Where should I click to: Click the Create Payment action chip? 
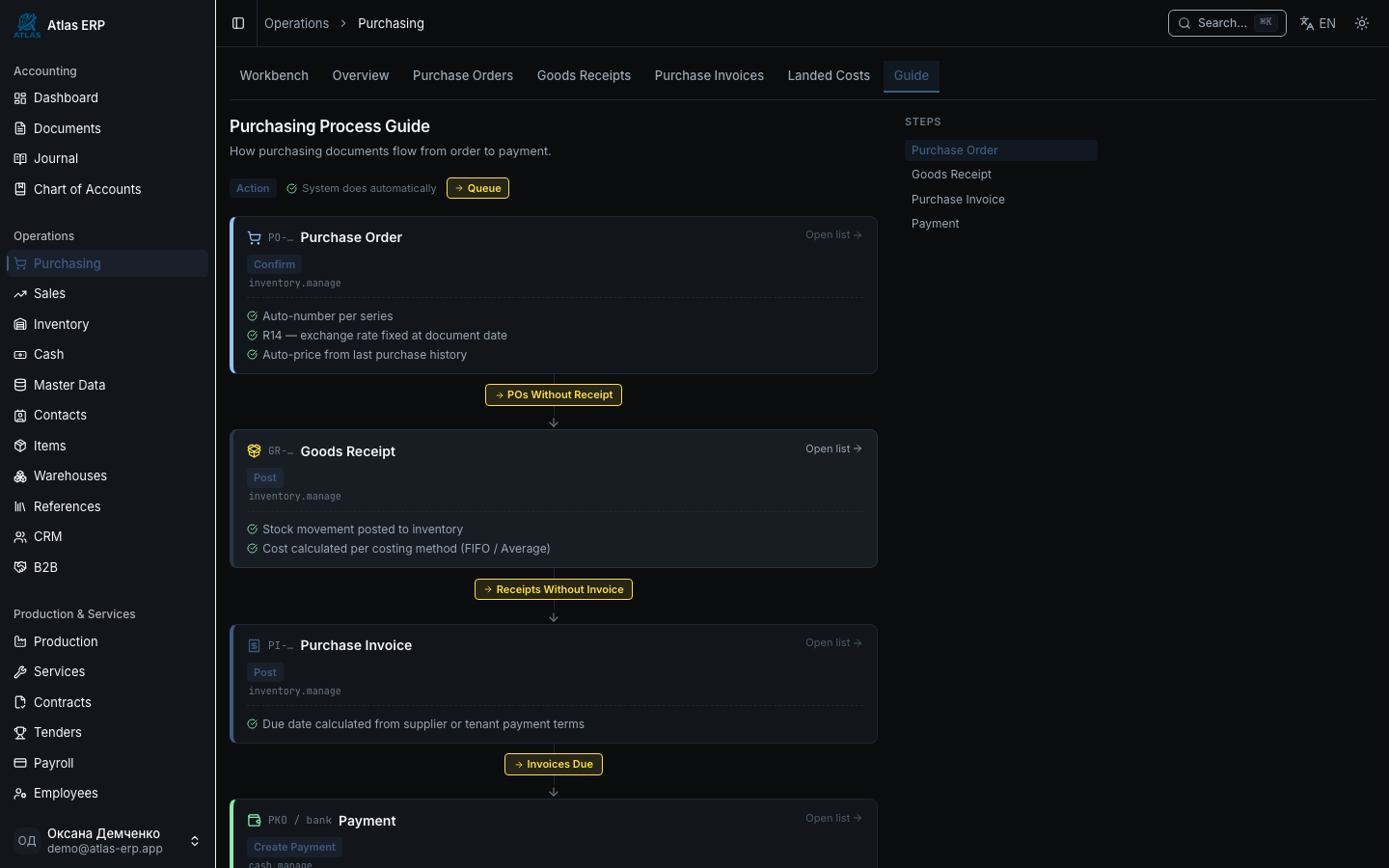(x=294, y=847)
